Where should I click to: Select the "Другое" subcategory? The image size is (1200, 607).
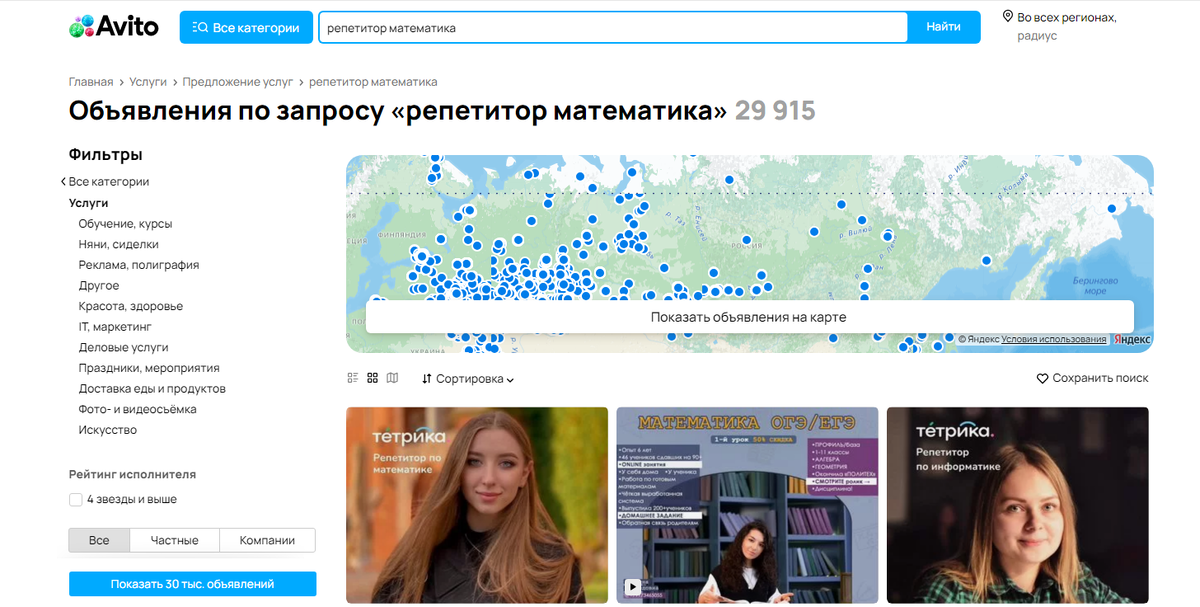99,286
